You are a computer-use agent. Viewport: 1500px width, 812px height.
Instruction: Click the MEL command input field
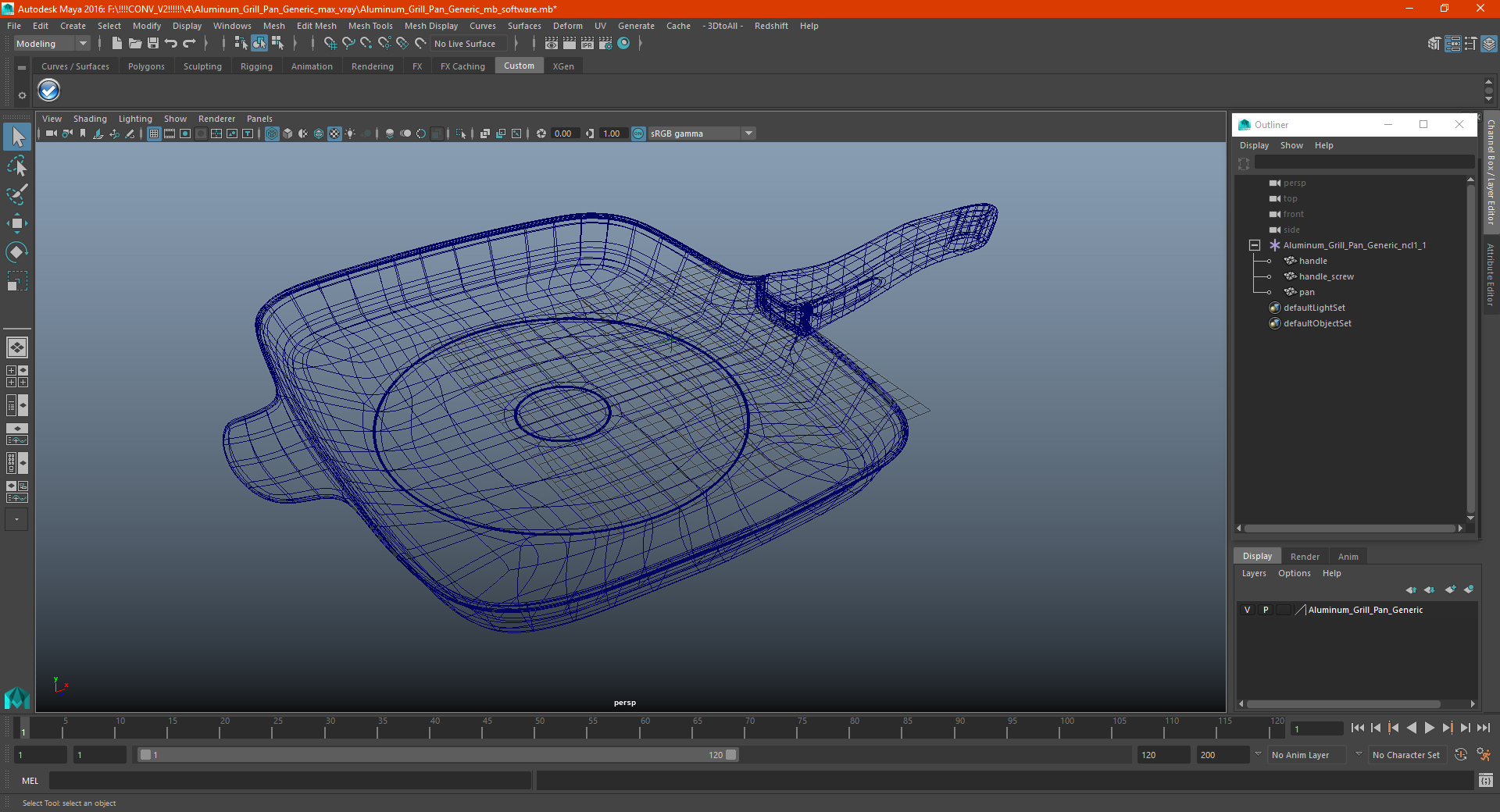click(x=290, y=780)
